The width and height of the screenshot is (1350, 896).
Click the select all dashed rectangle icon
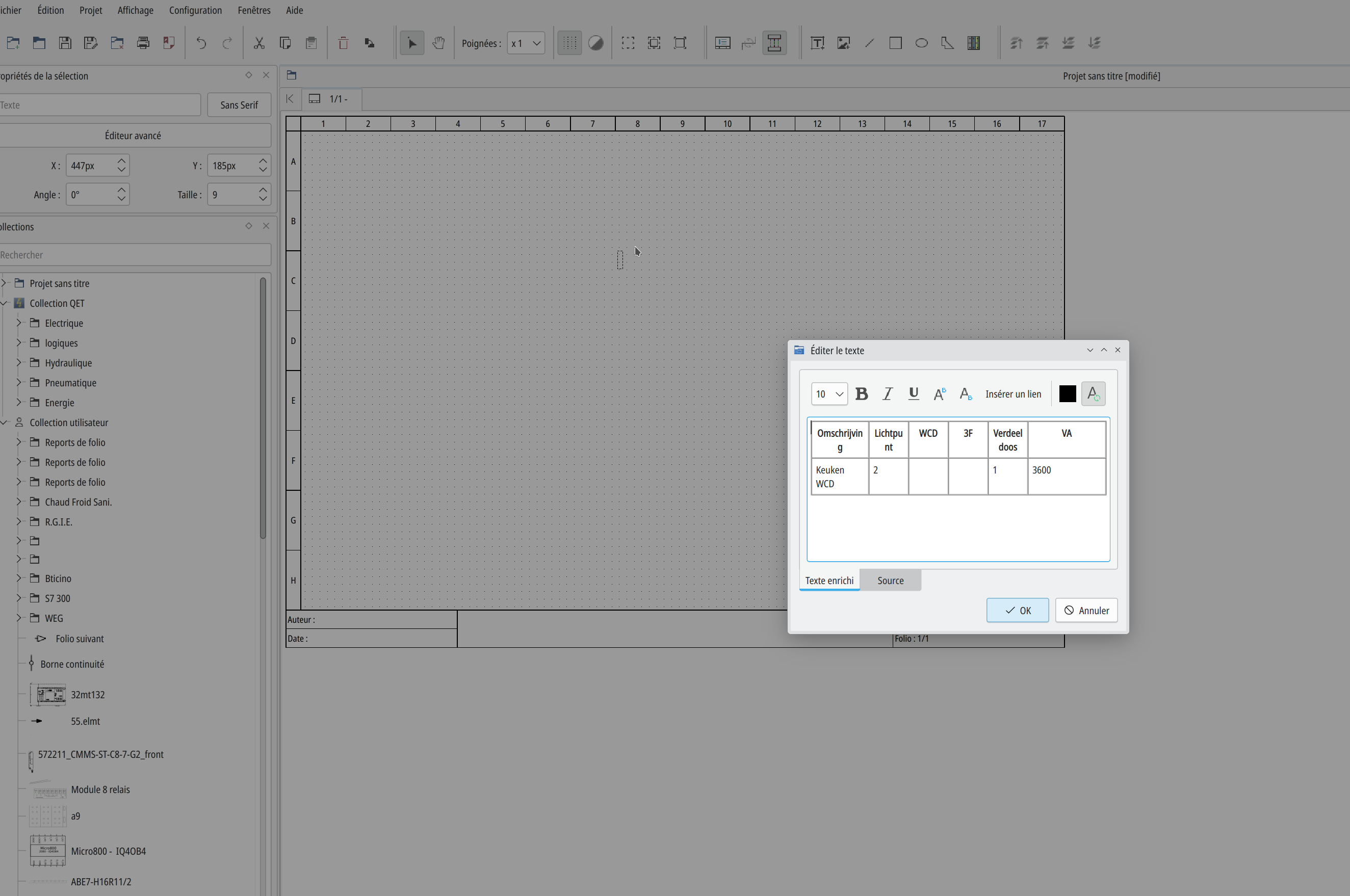628,43
